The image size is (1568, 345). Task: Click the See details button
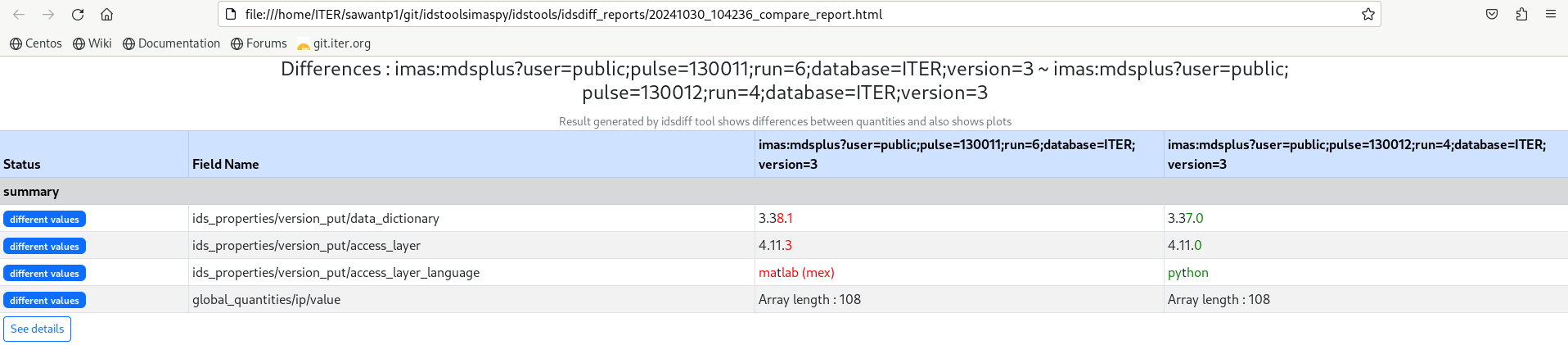pyautogui.click(x=37, y=329)
